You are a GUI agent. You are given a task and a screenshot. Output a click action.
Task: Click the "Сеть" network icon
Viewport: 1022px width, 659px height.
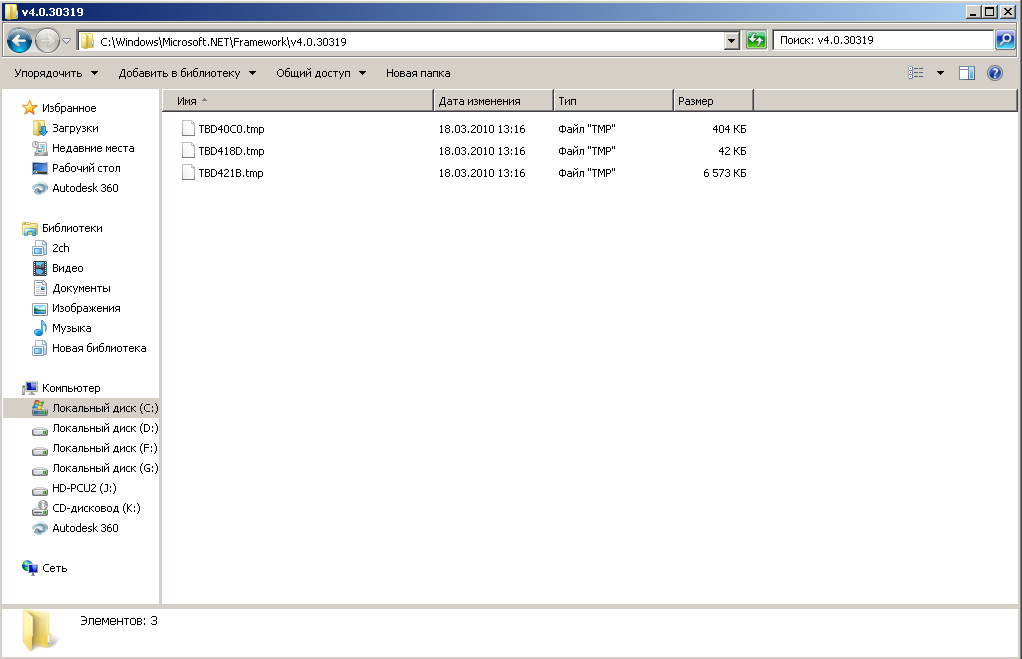pyautogui.click(x=29, y=568)
